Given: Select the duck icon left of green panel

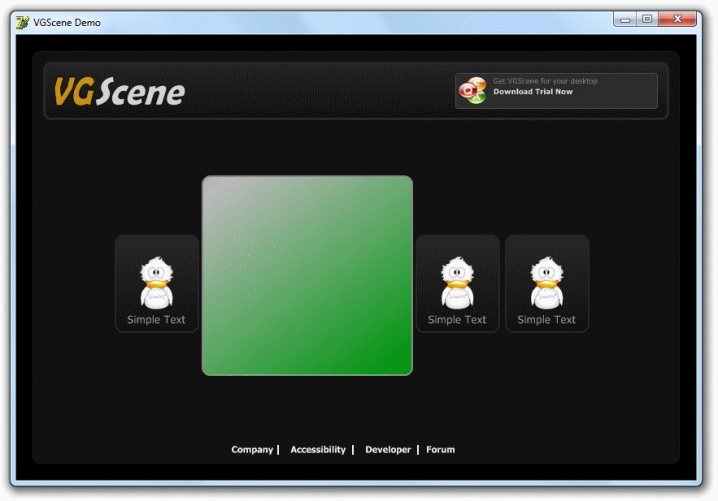Looking at the screenshot, I should 156,283.
